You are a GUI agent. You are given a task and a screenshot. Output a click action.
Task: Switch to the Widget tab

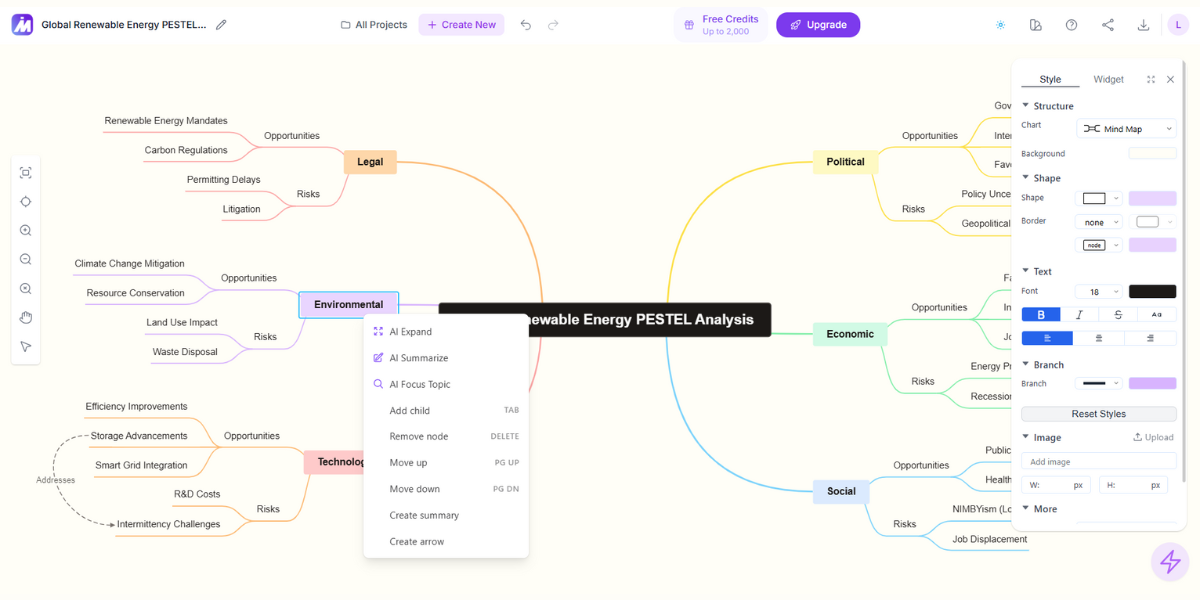(1108, 79)
